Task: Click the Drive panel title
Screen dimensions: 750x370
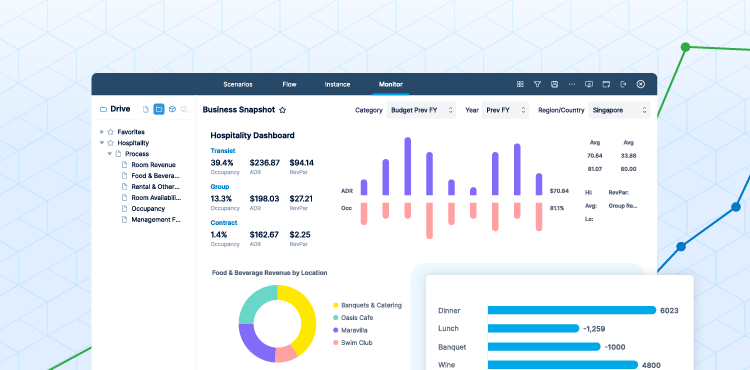Action: pos(120,109)
